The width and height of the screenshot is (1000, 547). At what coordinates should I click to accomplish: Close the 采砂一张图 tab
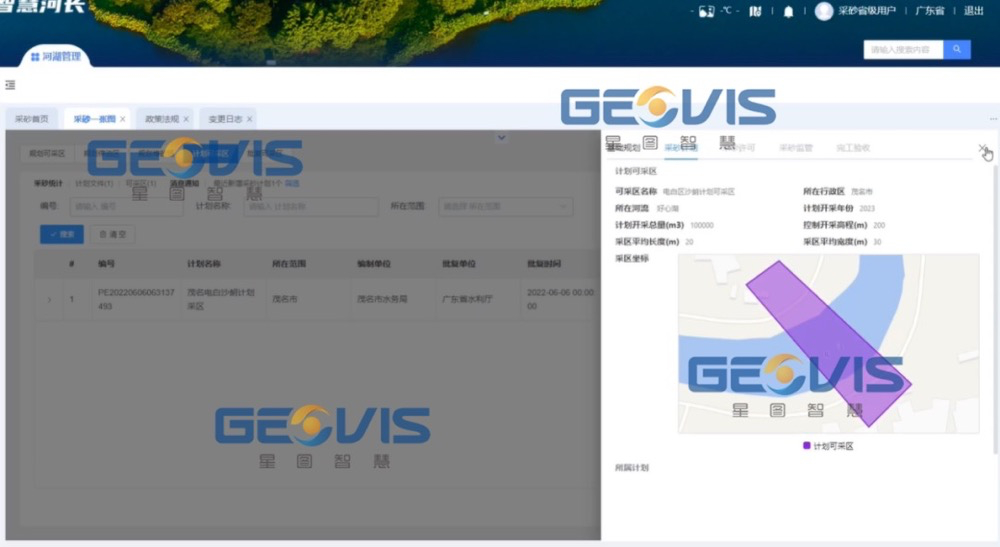click(122, 119)
